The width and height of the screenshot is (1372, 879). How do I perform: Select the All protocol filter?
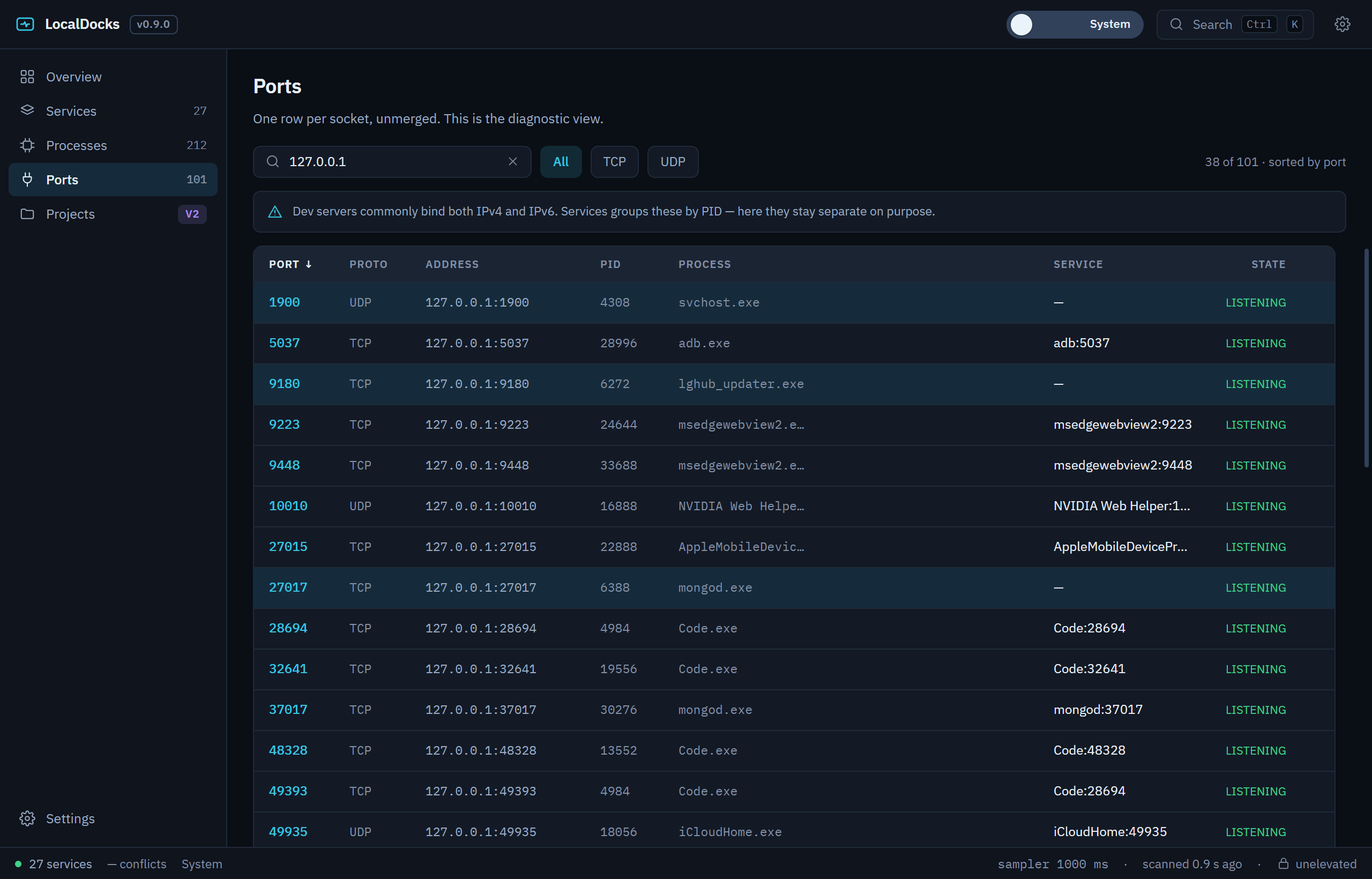point(561,161)
